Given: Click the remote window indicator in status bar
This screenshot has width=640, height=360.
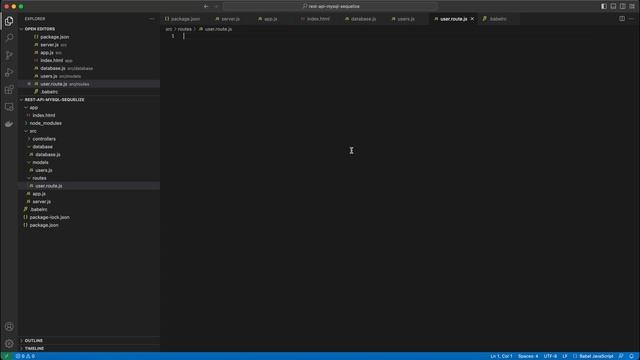Looking at the screenshot, I should tap(6, 356).
